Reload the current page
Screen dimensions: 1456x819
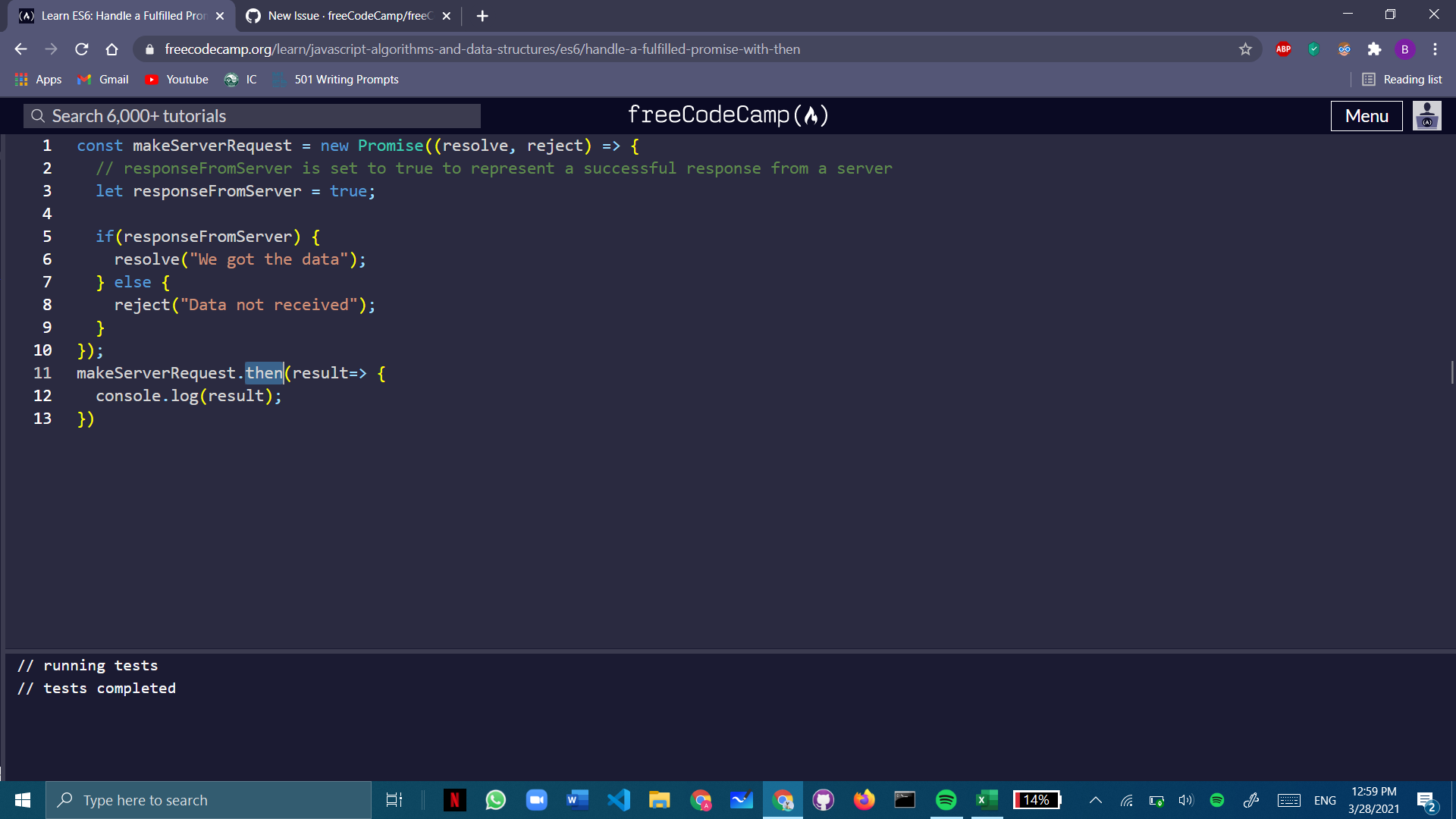point(82,49)
